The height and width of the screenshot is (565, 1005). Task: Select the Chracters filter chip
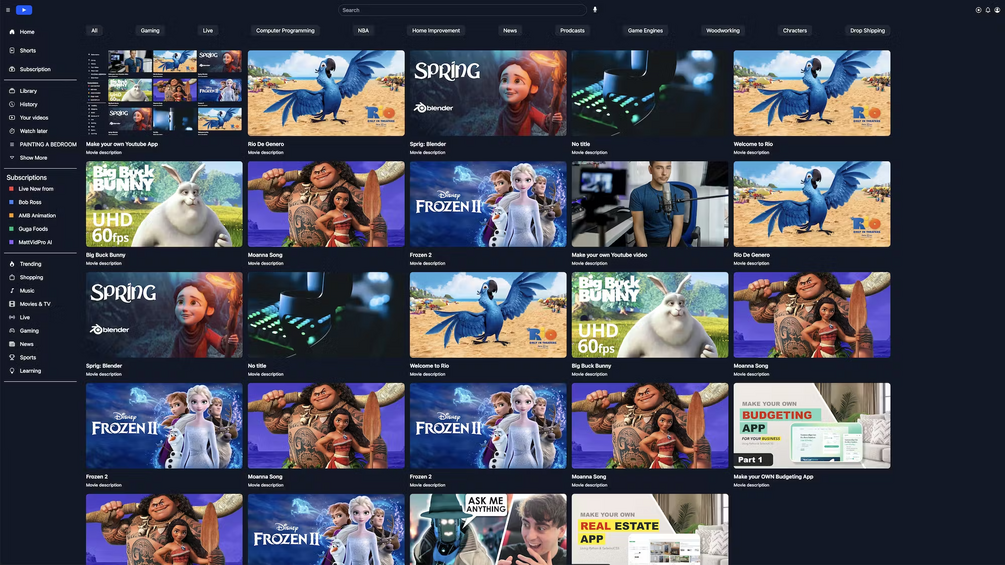(x=795, y=30)
